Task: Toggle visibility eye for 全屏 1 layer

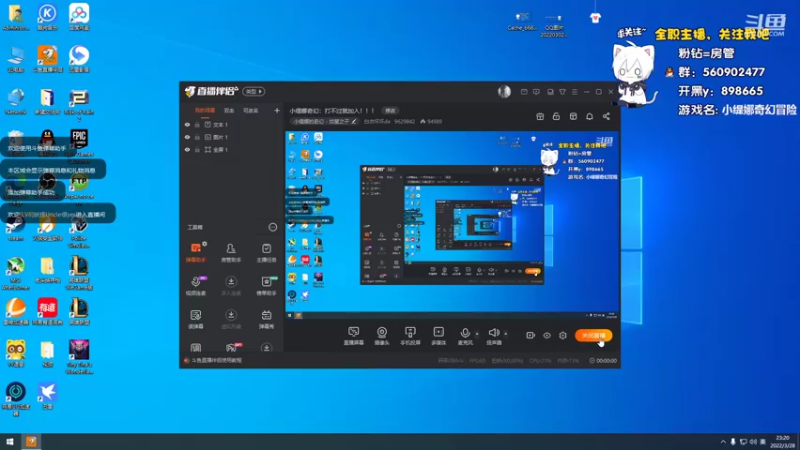Action: click(x=187, y=149)
